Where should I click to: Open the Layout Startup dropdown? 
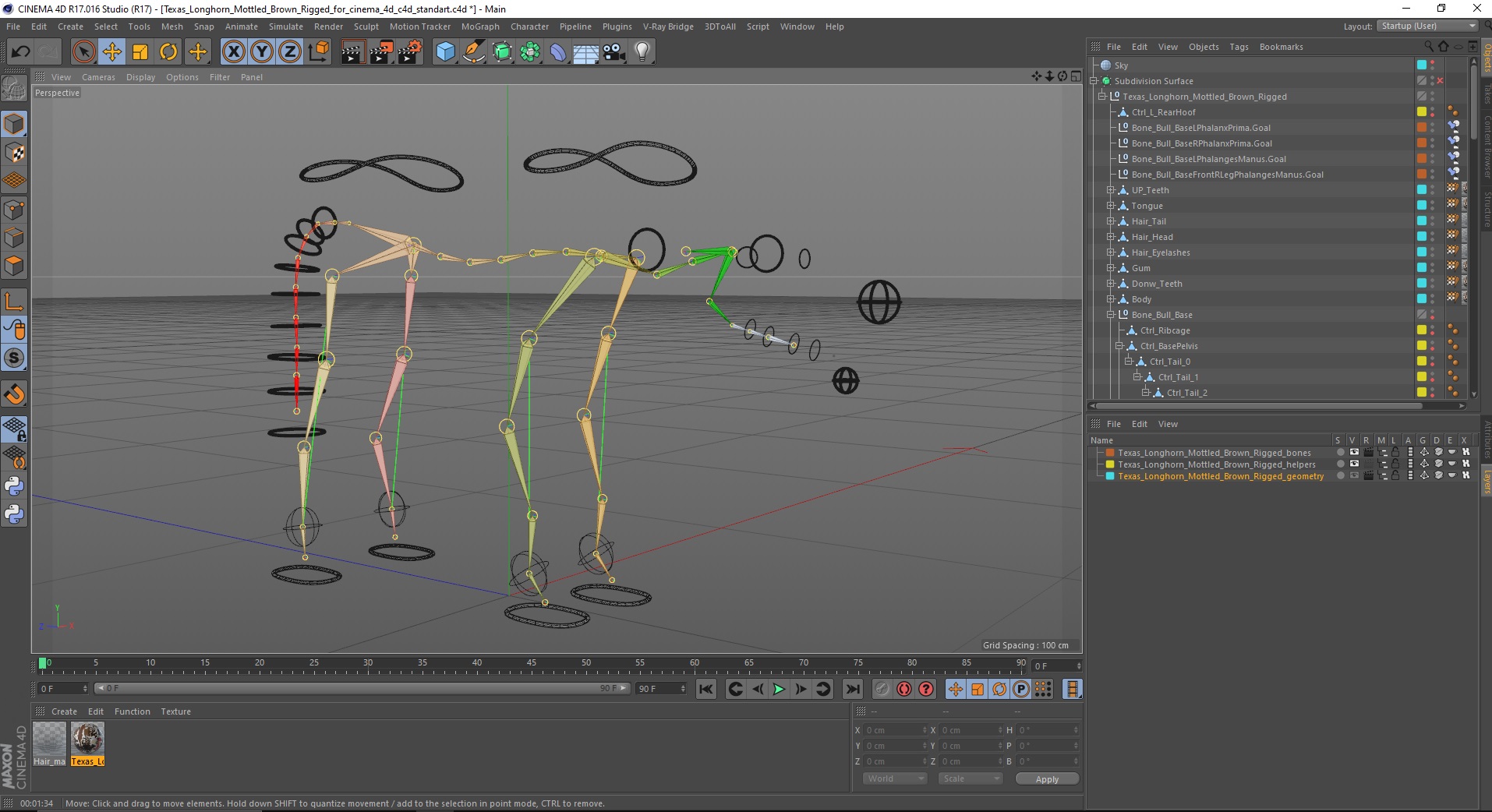pos(1427,26)
